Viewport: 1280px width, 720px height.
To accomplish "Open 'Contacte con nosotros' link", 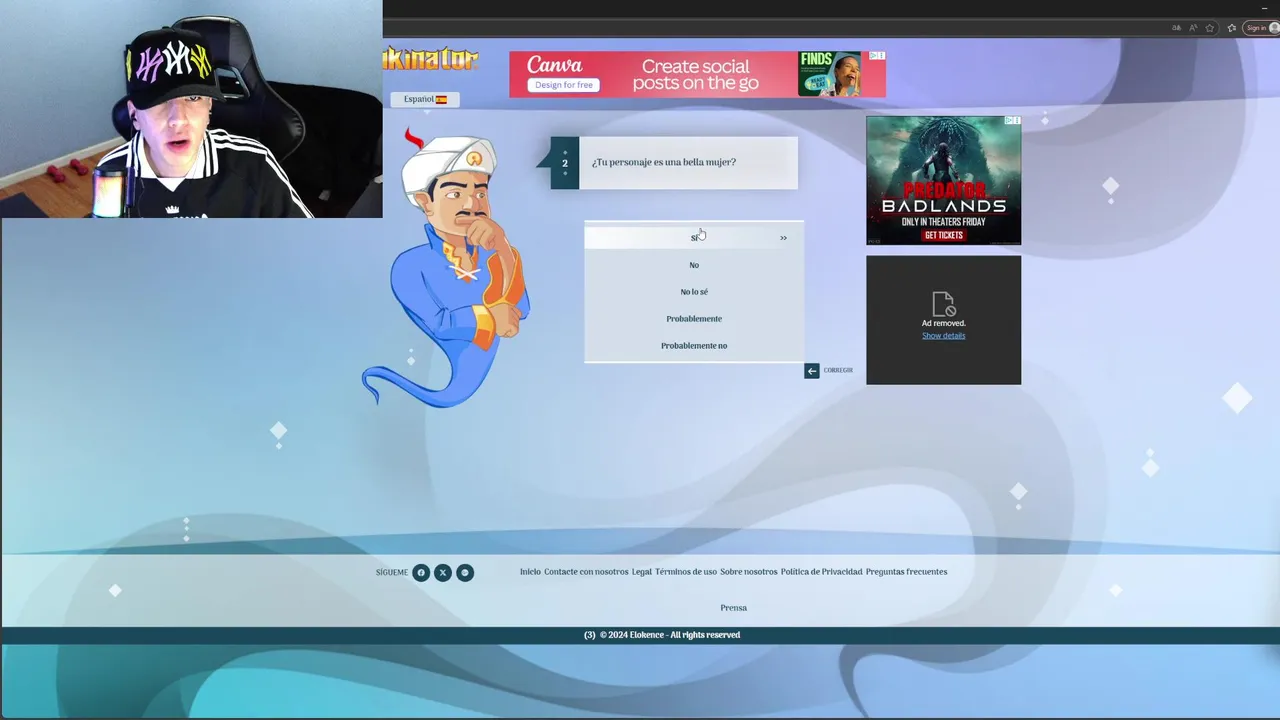I will click(586, 572).
